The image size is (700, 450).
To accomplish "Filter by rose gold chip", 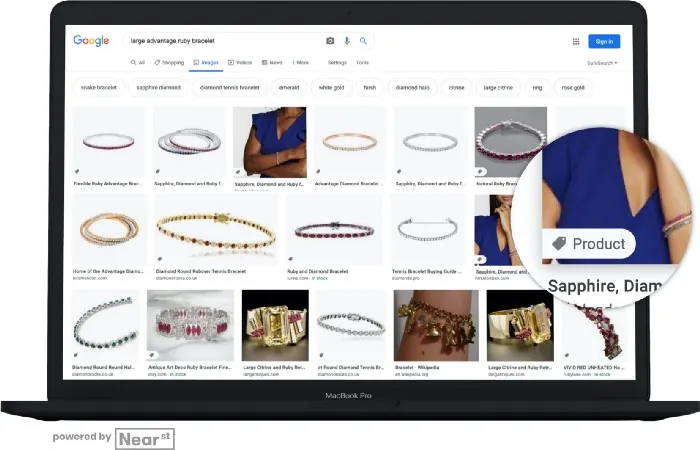I will tap(573, 88).
